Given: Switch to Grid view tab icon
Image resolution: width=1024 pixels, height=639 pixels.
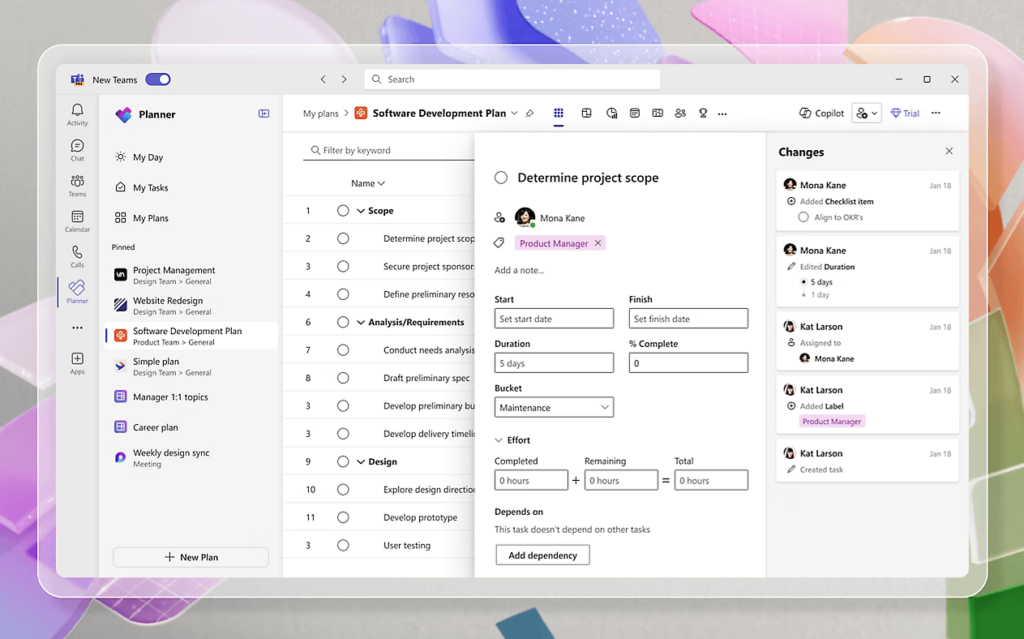Looking at the screenshot, I should 558,113.
